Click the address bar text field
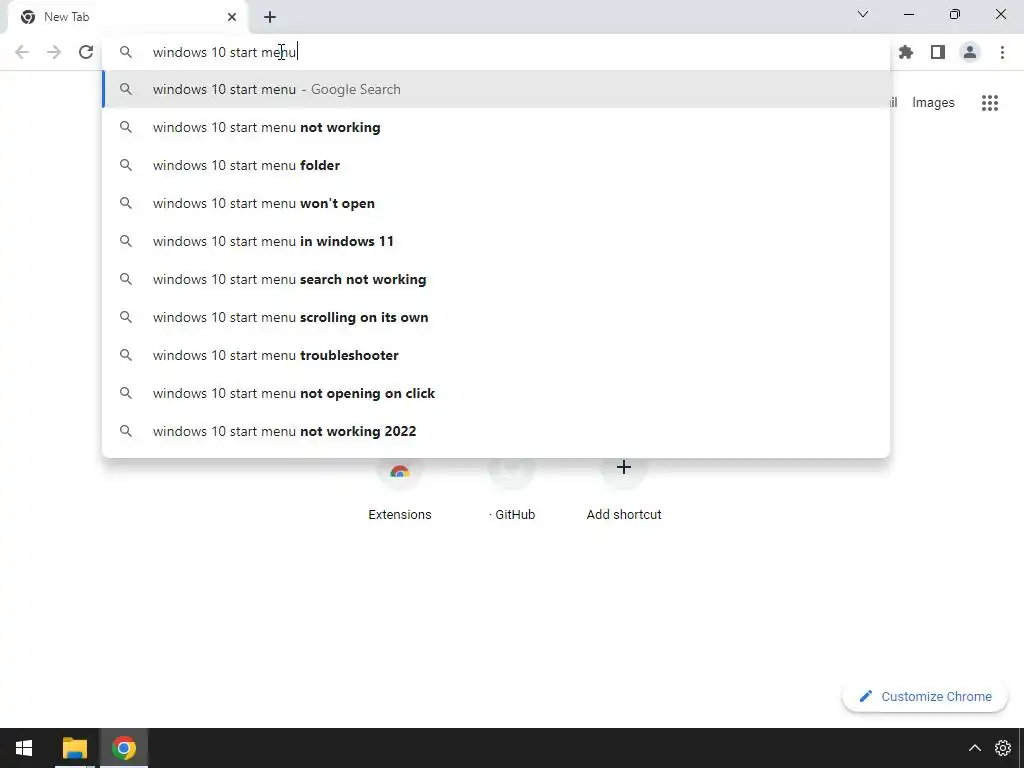The image size is (1024, 768). (x=496, y=52)
